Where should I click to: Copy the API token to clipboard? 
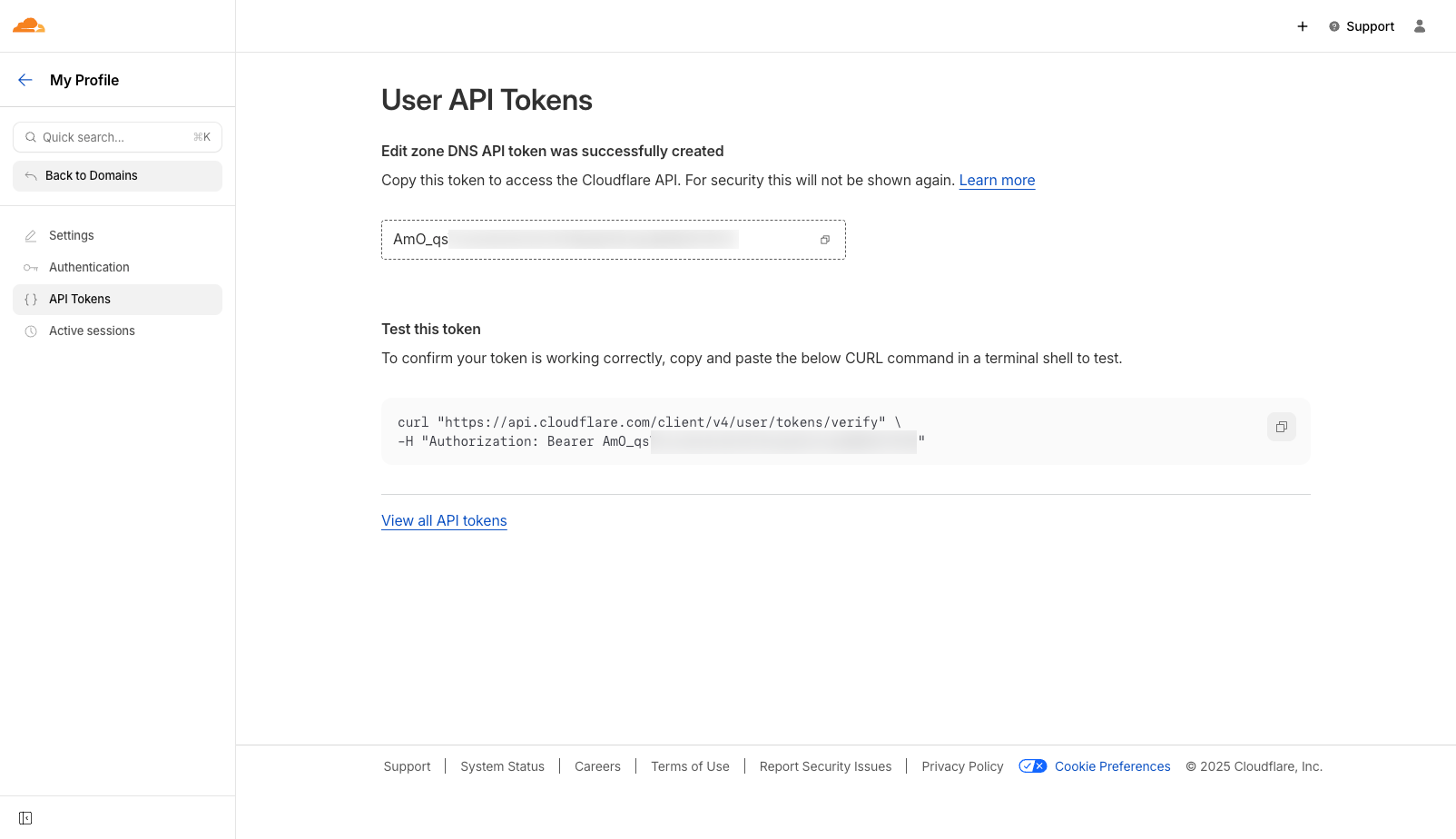click(x=825, y=240)
